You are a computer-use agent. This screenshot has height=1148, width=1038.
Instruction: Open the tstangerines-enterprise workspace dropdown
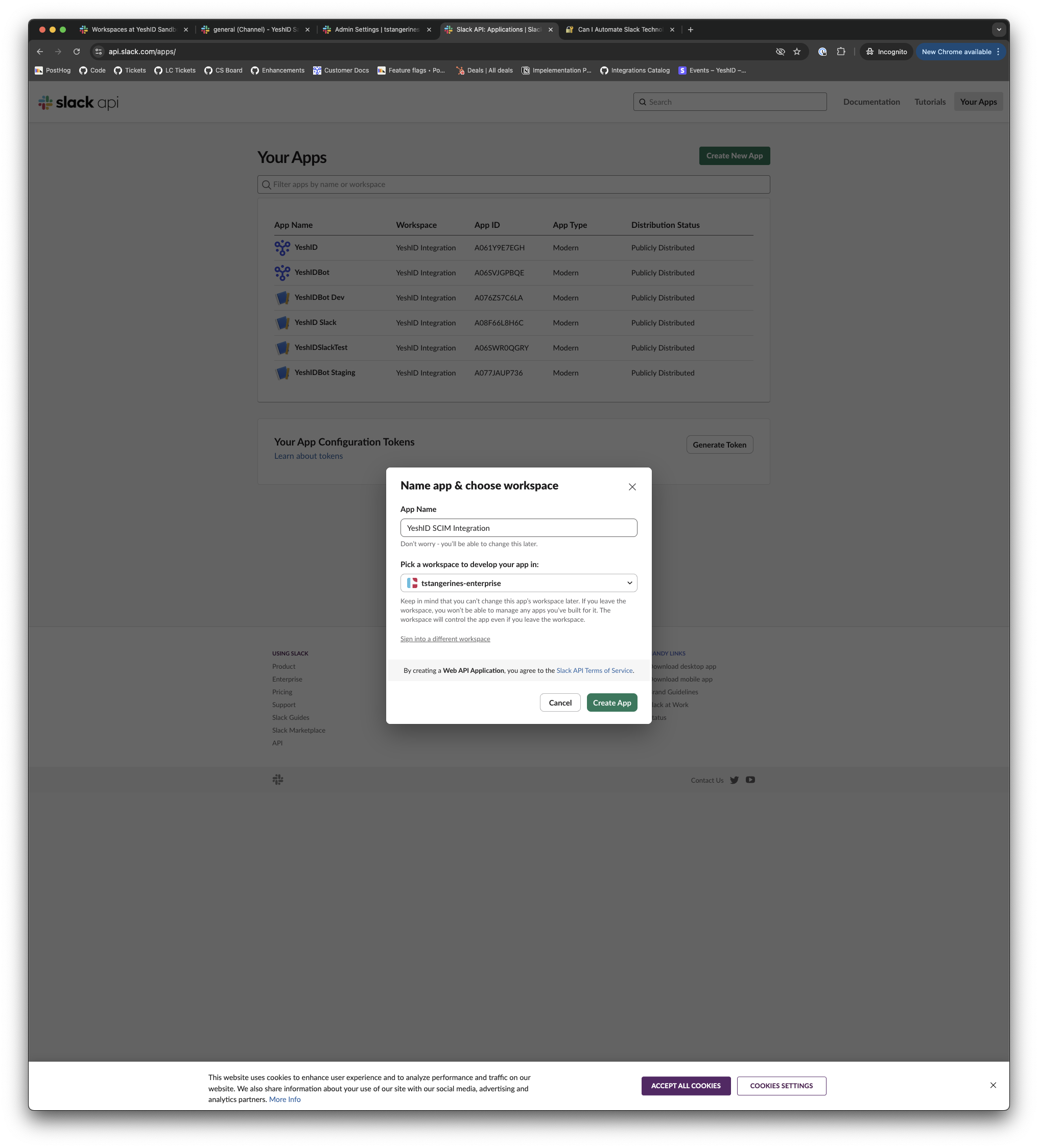point(518,583)
